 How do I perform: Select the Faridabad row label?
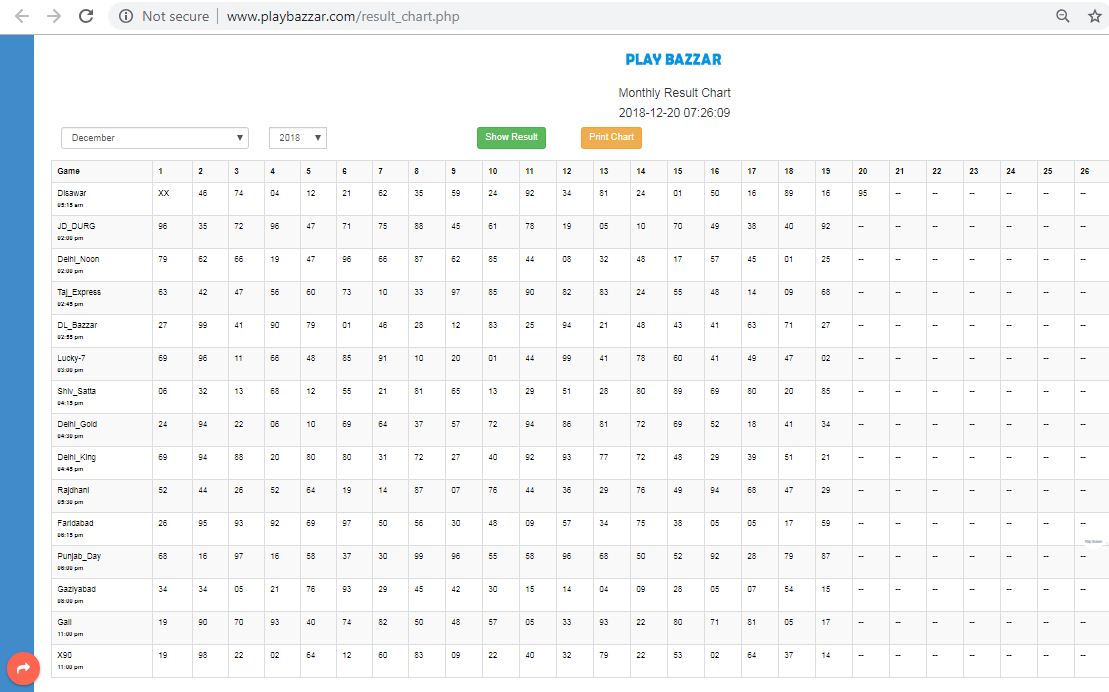tap(75, 524)
